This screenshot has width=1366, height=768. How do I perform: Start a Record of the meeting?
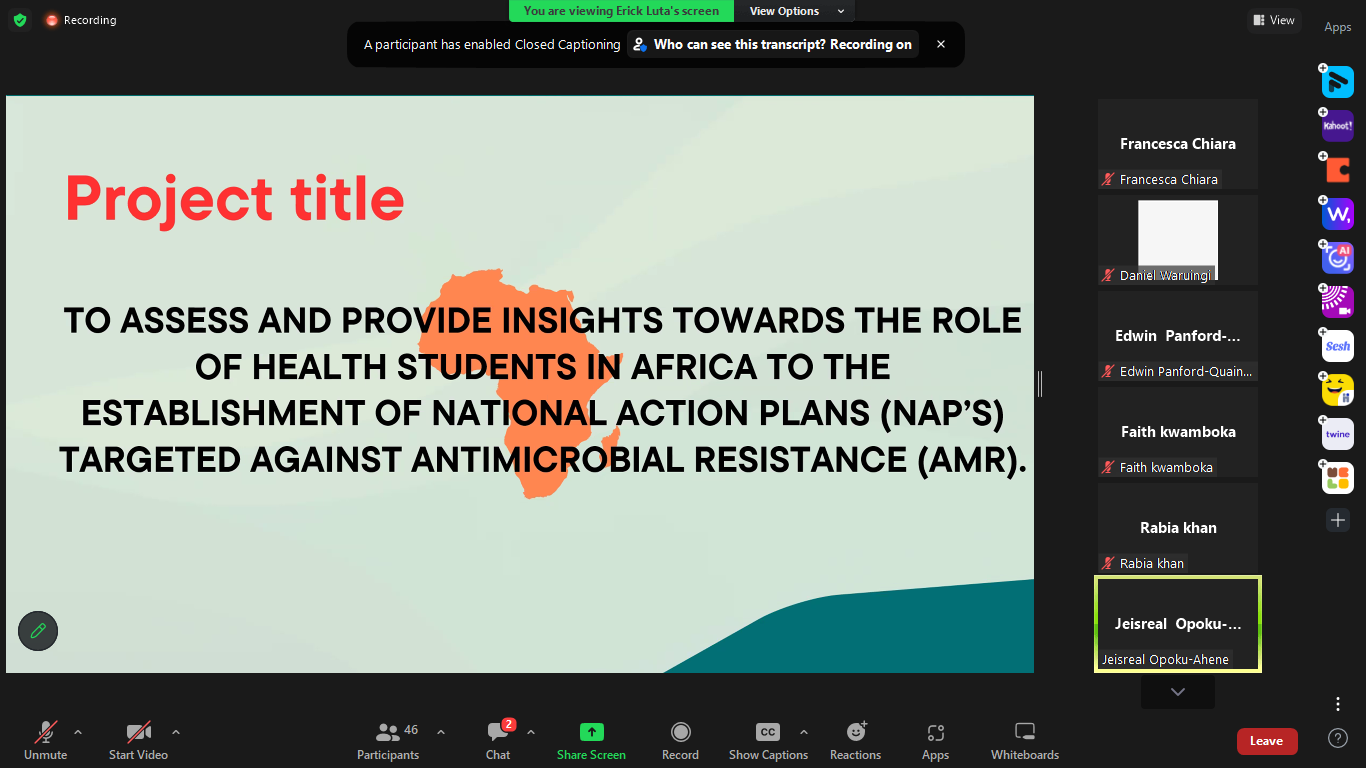click(680, 740)
